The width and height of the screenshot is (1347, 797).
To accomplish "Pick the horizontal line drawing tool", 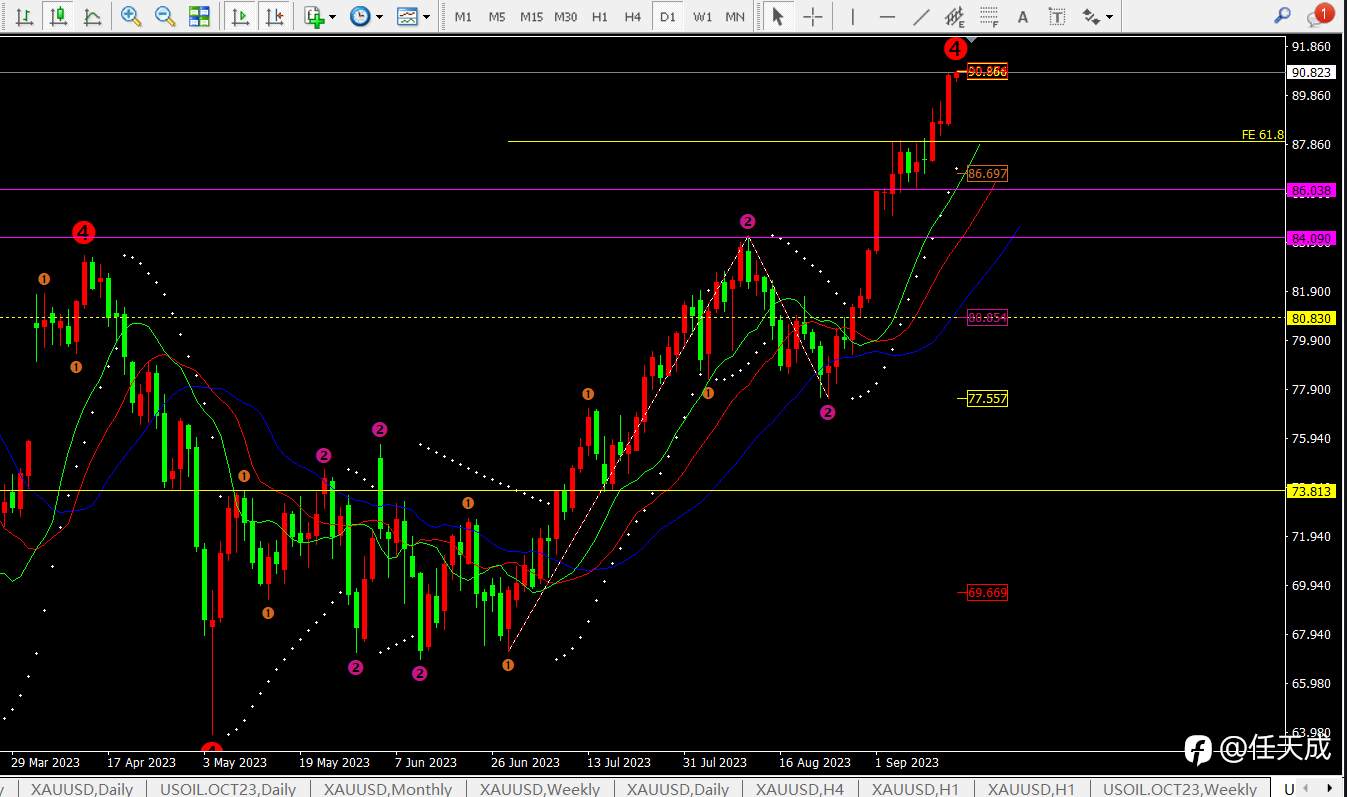I will [x=887, y=16].
